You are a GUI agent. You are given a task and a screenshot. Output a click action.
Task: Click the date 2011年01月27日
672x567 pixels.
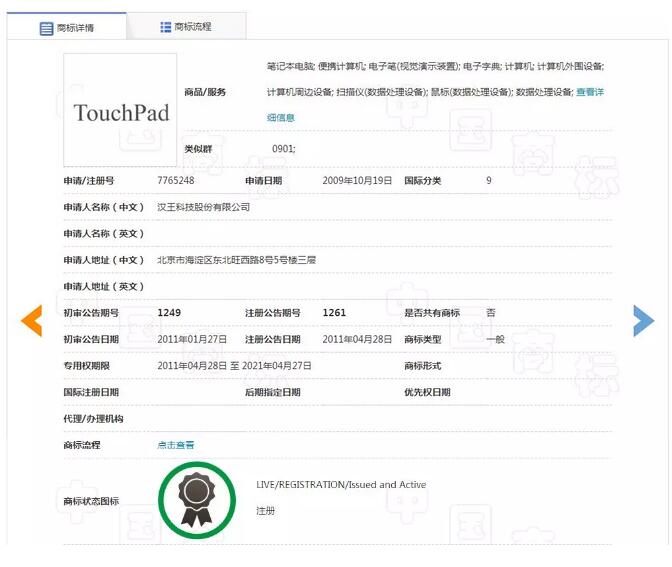coord(192,339)
